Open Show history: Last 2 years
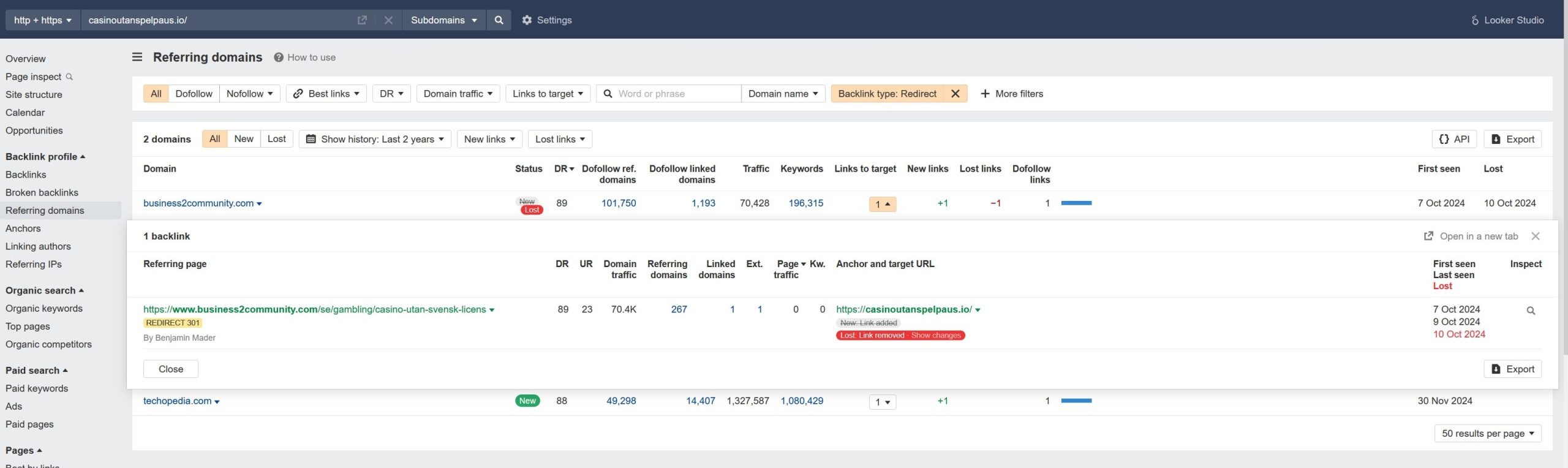Viewport: 1568px width, 468px height. tap(375, 139)
